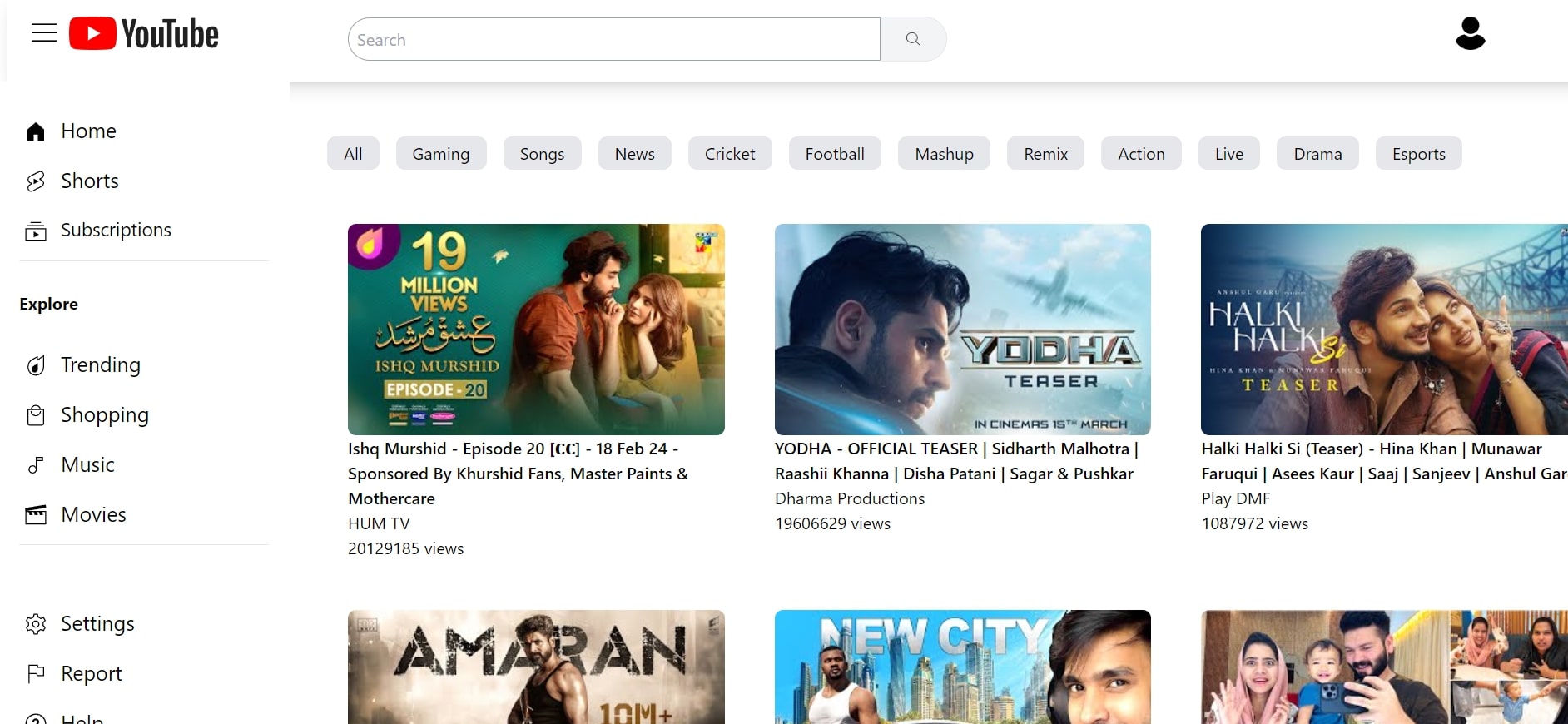The height and width of the screenshot is (724, 1568).
Task: Select the Action filter chip
Action: pos(1141,154)
